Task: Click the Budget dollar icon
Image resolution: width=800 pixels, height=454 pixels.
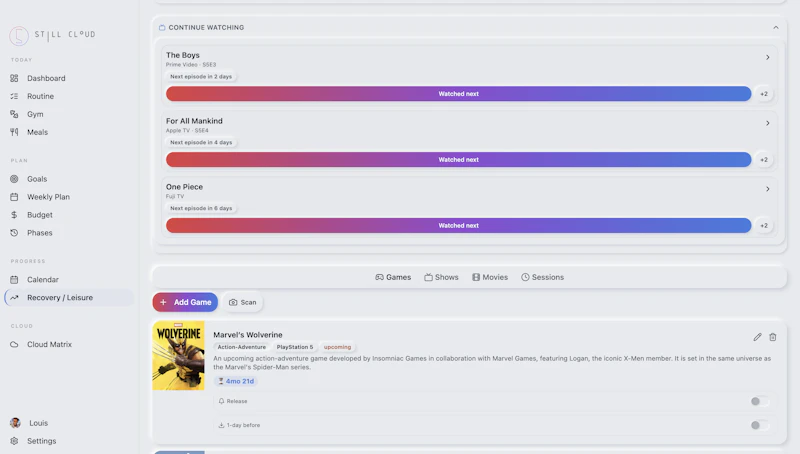Action: tap(14, 215)
